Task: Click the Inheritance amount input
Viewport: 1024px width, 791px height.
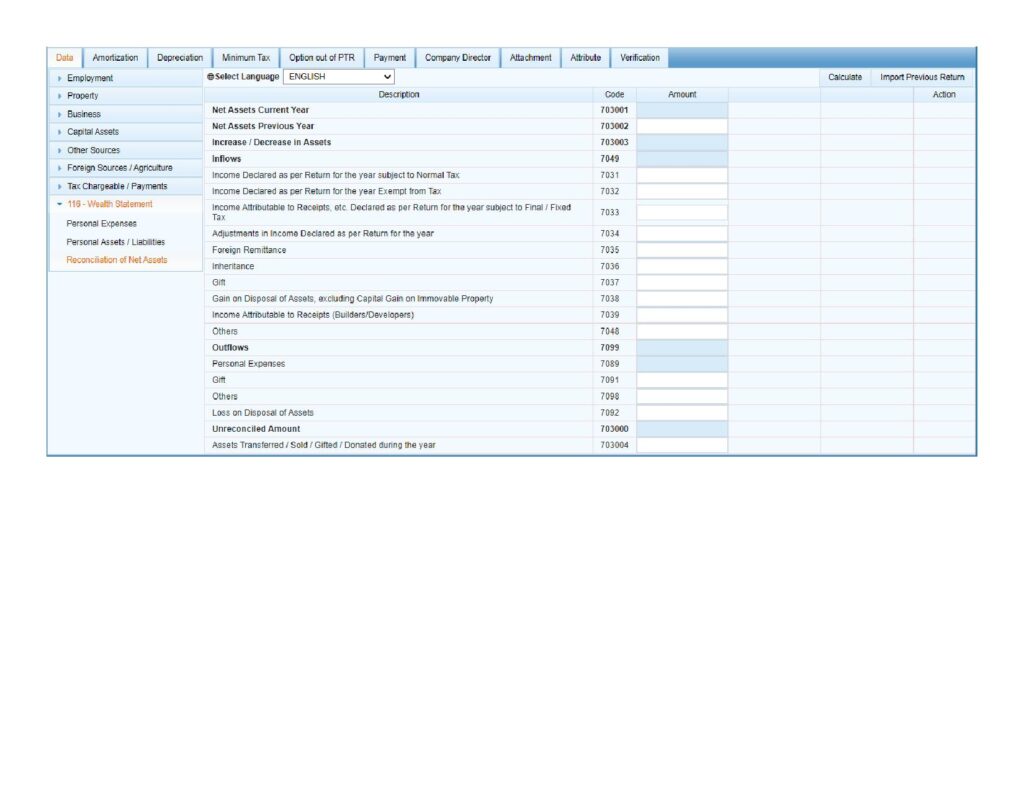Action: (682, 267)
